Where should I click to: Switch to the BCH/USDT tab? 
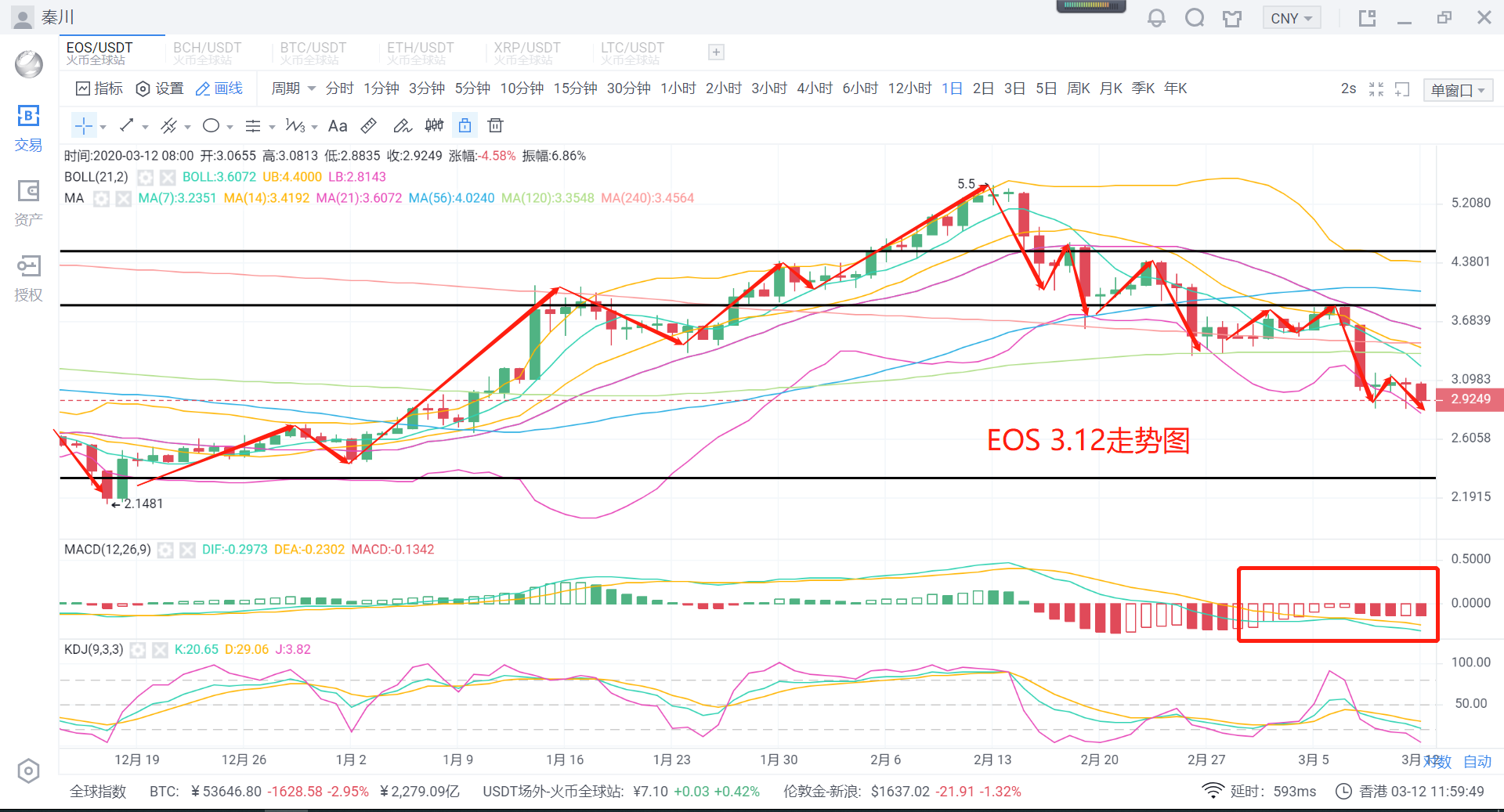(207, 52)
